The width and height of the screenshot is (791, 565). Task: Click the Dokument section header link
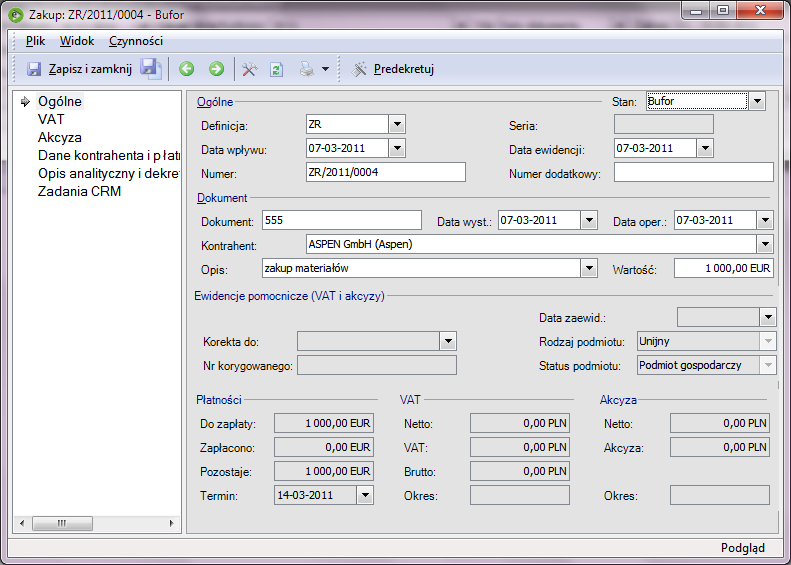(222, 198)
